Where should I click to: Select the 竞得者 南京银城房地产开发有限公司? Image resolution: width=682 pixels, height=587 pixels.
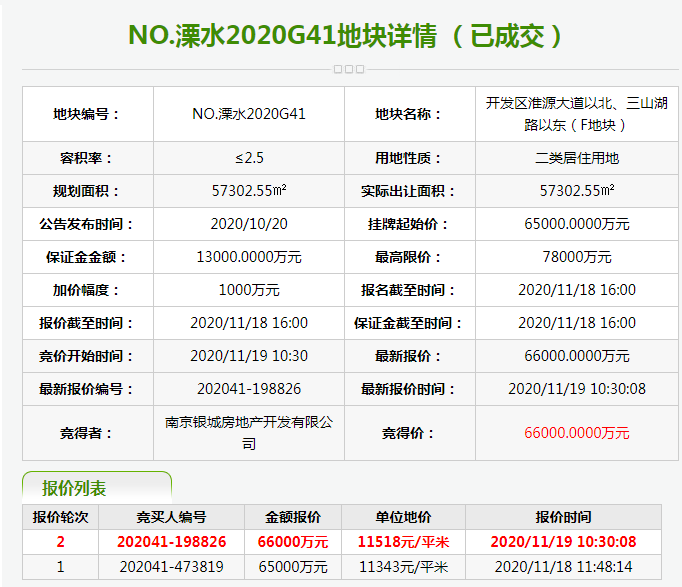click(x=249, y=433)
